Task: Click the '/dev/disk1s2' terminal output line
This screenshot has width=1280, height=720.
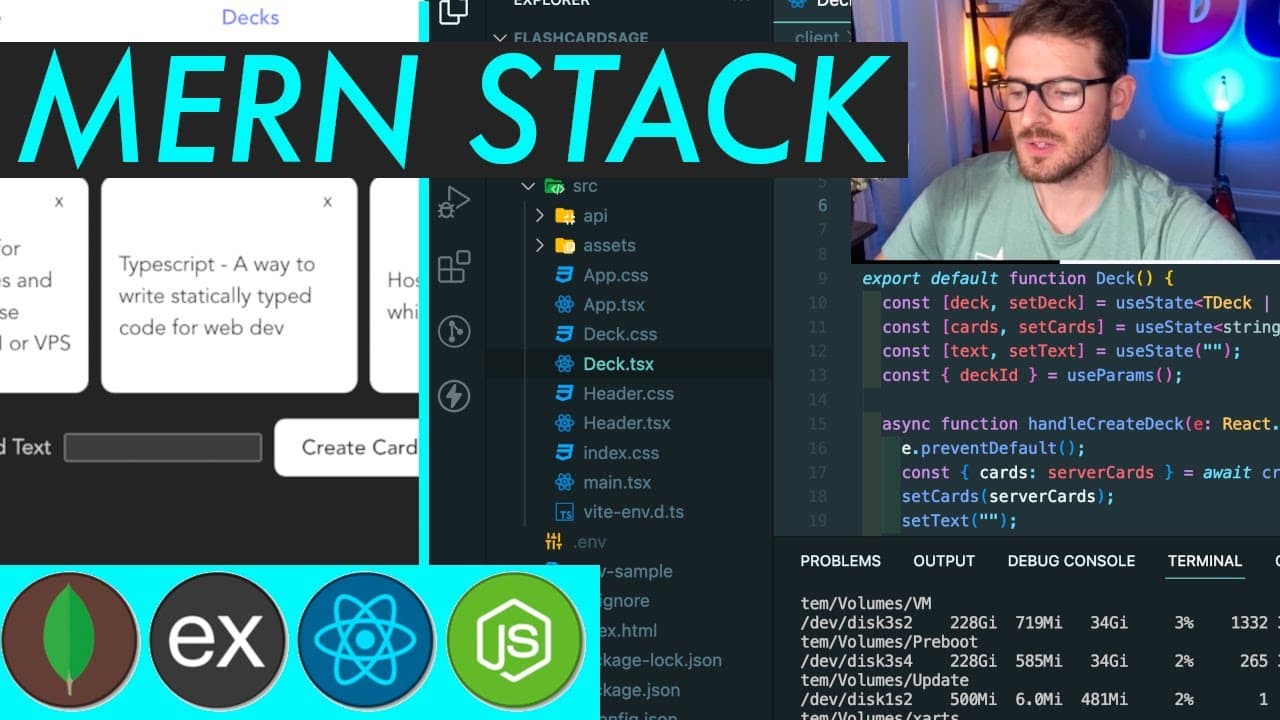Action: (1040, 699)
